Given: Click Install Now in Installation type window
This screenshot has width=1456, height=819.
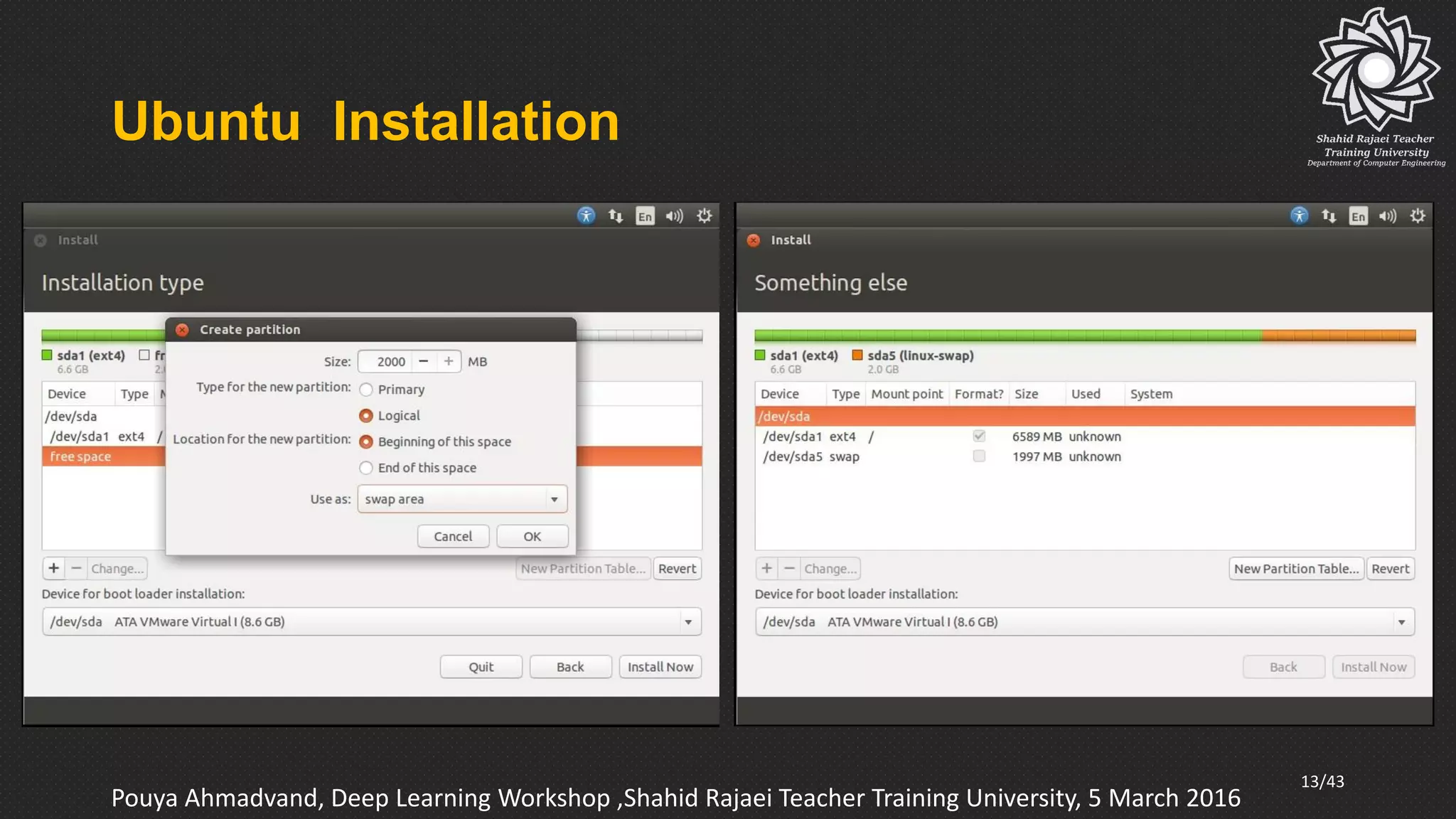Looking at the screenshot, I should click(660, 667).
